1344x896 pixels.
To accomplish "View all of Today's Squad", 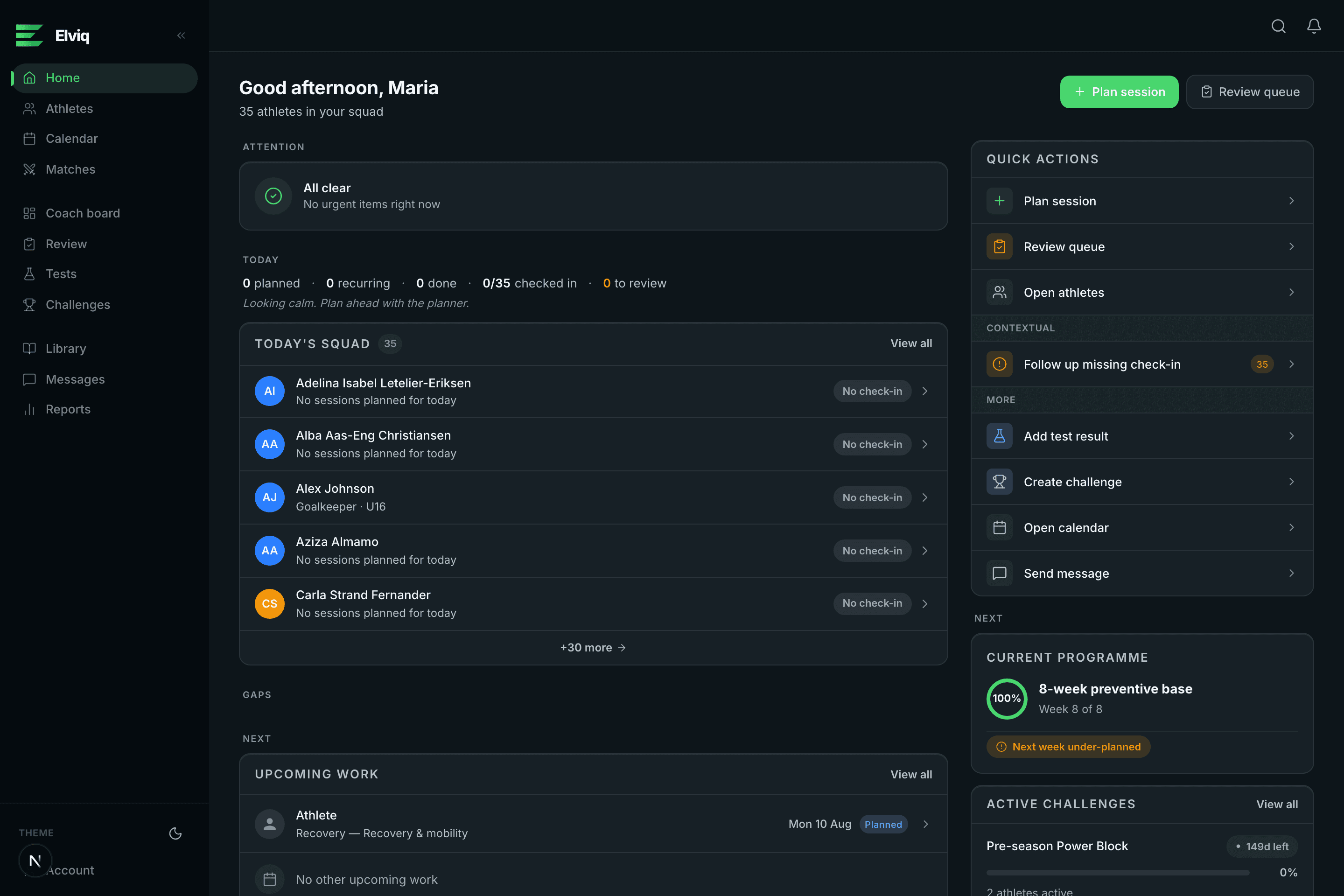I will click(x=911, y=343).
